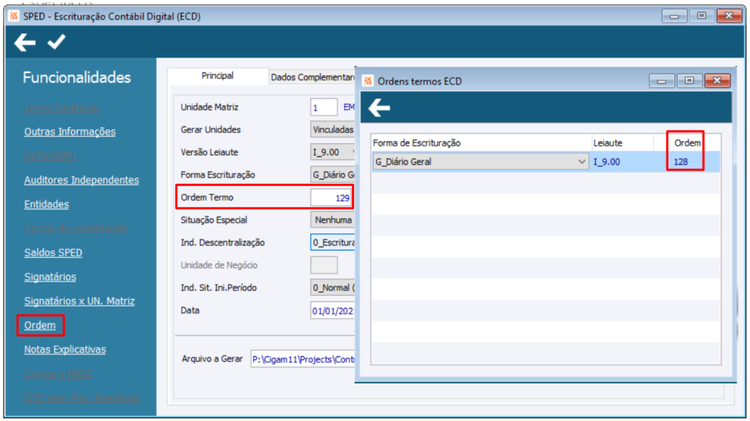Open the Notas Explicativas link

click(65, 350)
